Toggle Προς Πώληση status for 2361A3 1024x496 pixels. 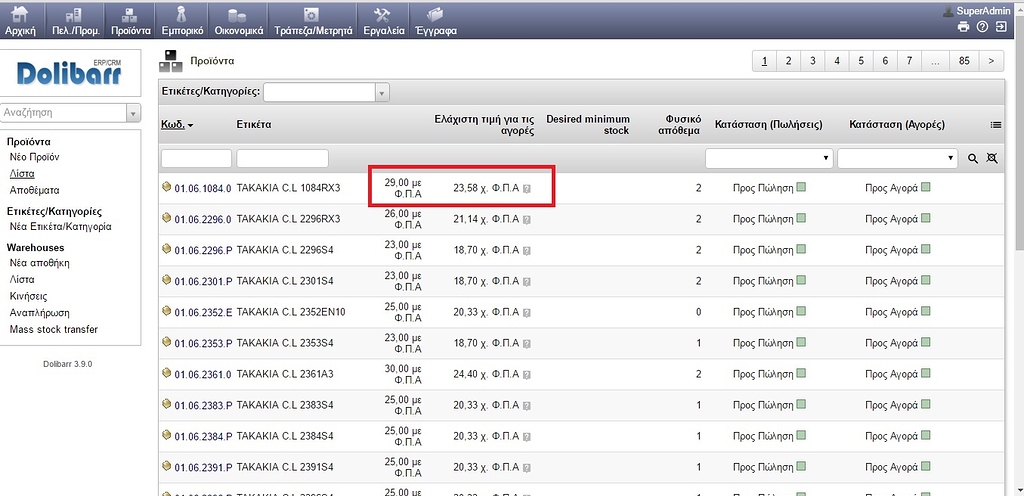coord(801,373)
